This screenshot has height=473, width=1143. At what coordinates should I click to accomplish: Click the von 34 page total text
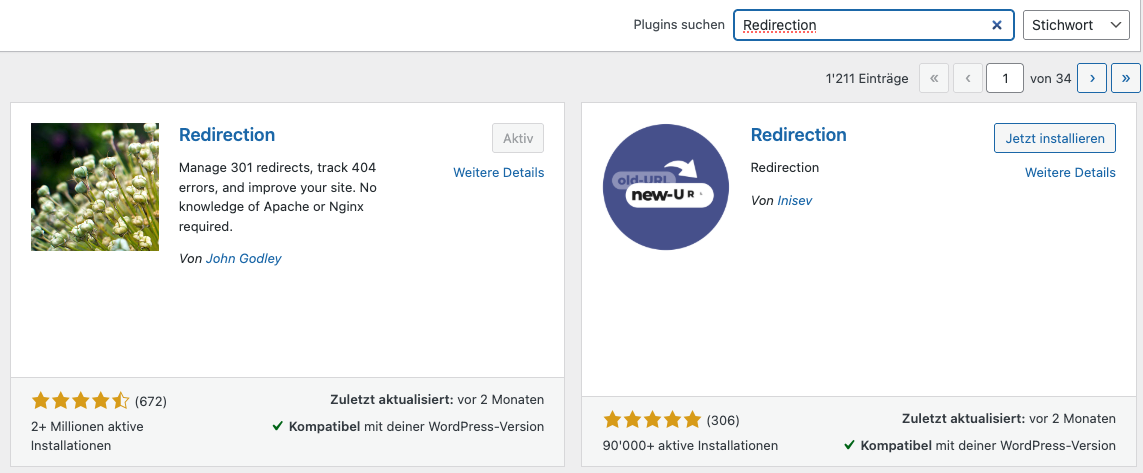[1050, 79]
